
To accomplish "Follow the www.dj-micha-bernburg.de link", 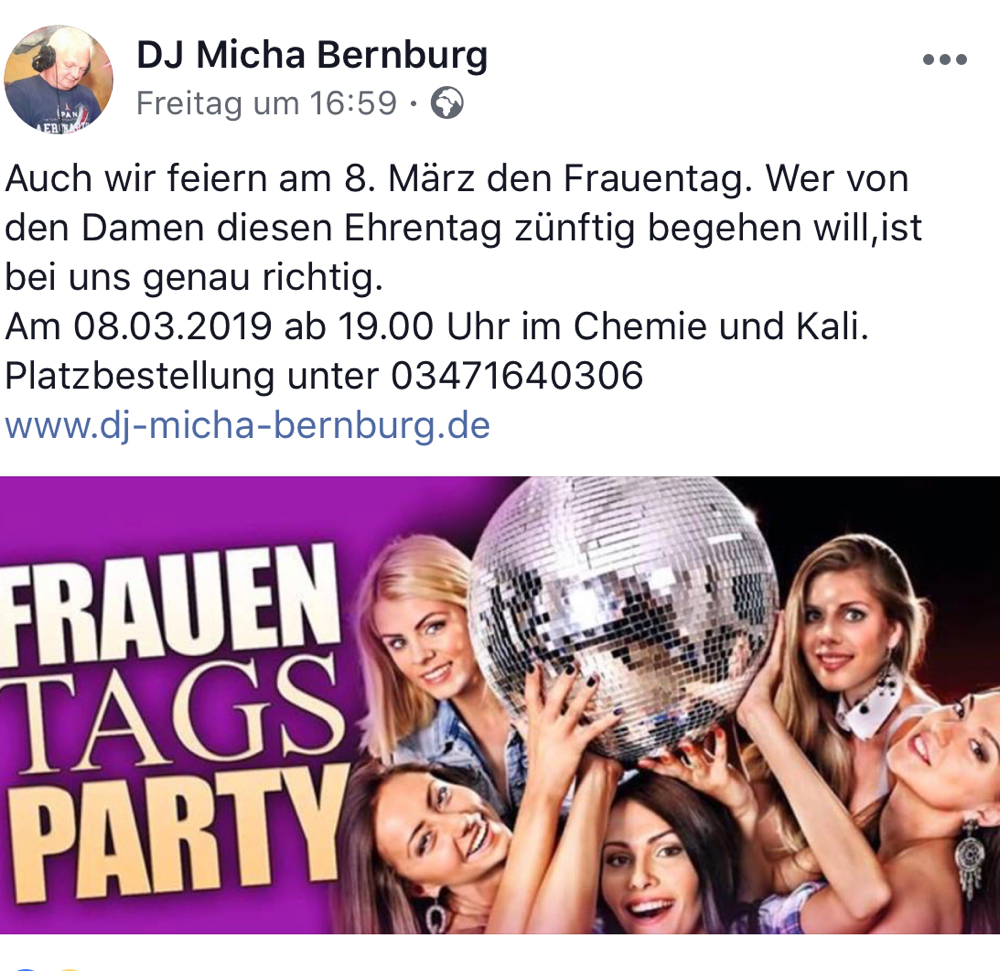I will [247, 426].
